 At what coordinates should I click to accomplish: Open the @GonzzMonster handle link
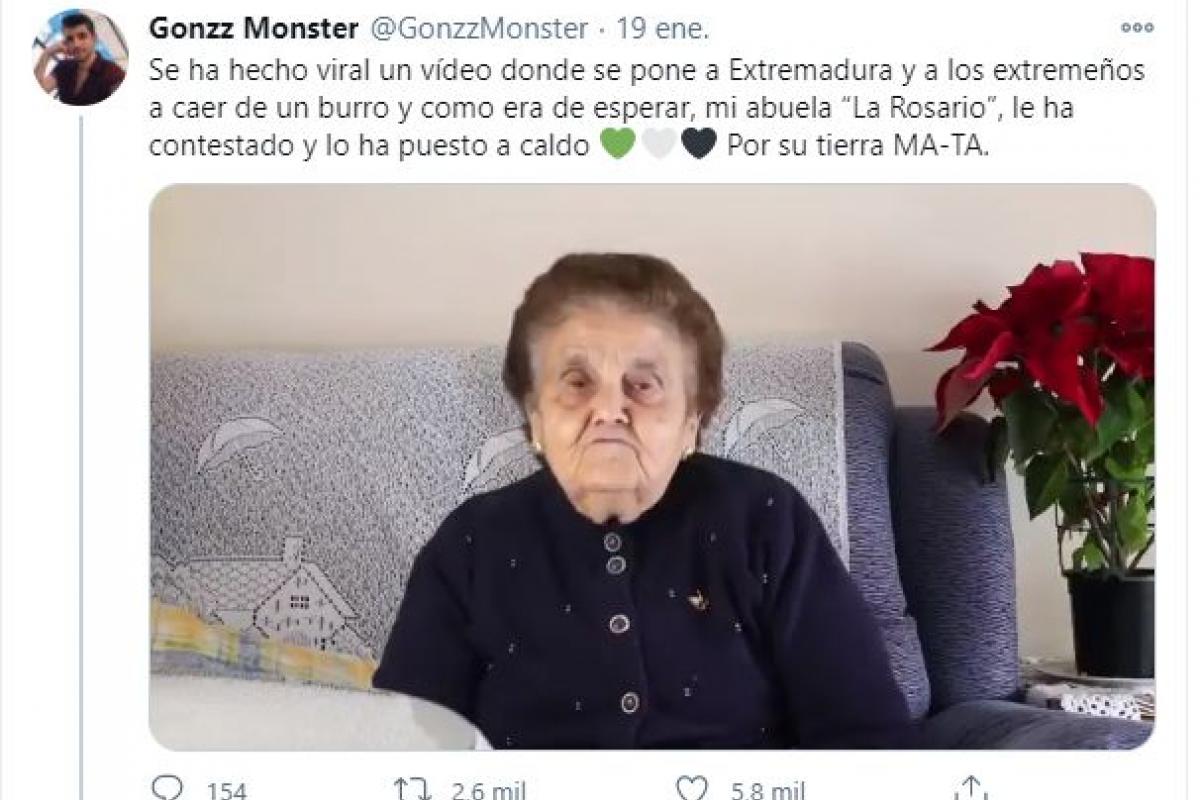click(x=479, y=29)
